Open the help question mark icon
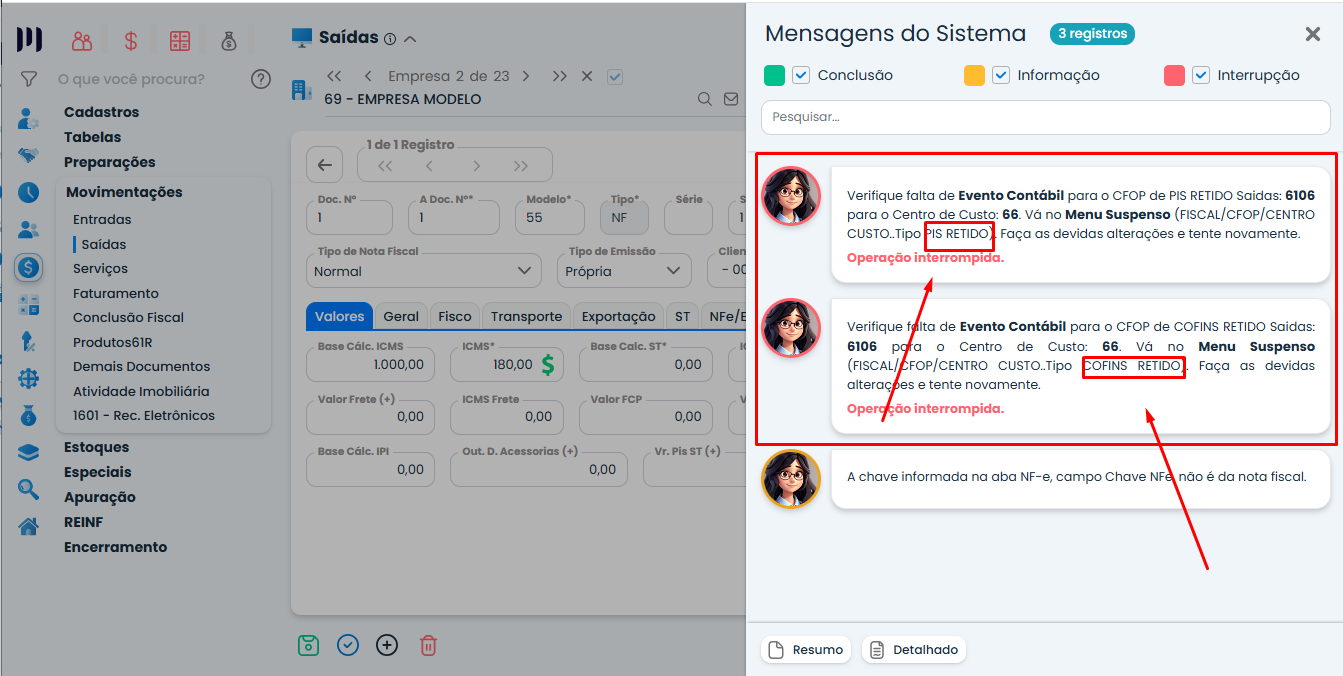The height and width of the screenshot is (676, 1343). (261, 79)
